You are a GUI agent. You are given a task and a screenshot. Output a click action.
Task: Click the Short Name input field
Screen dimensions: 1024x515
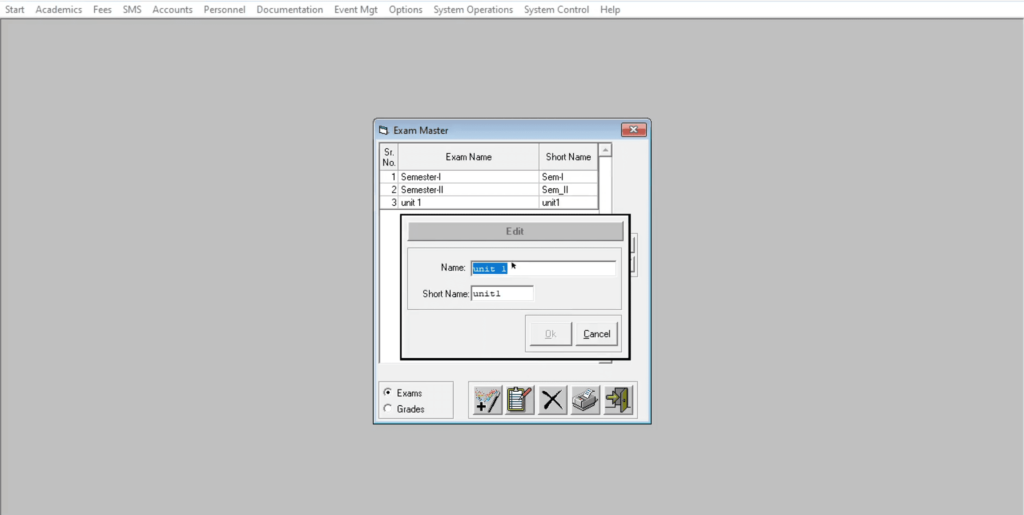pos(502,293)
